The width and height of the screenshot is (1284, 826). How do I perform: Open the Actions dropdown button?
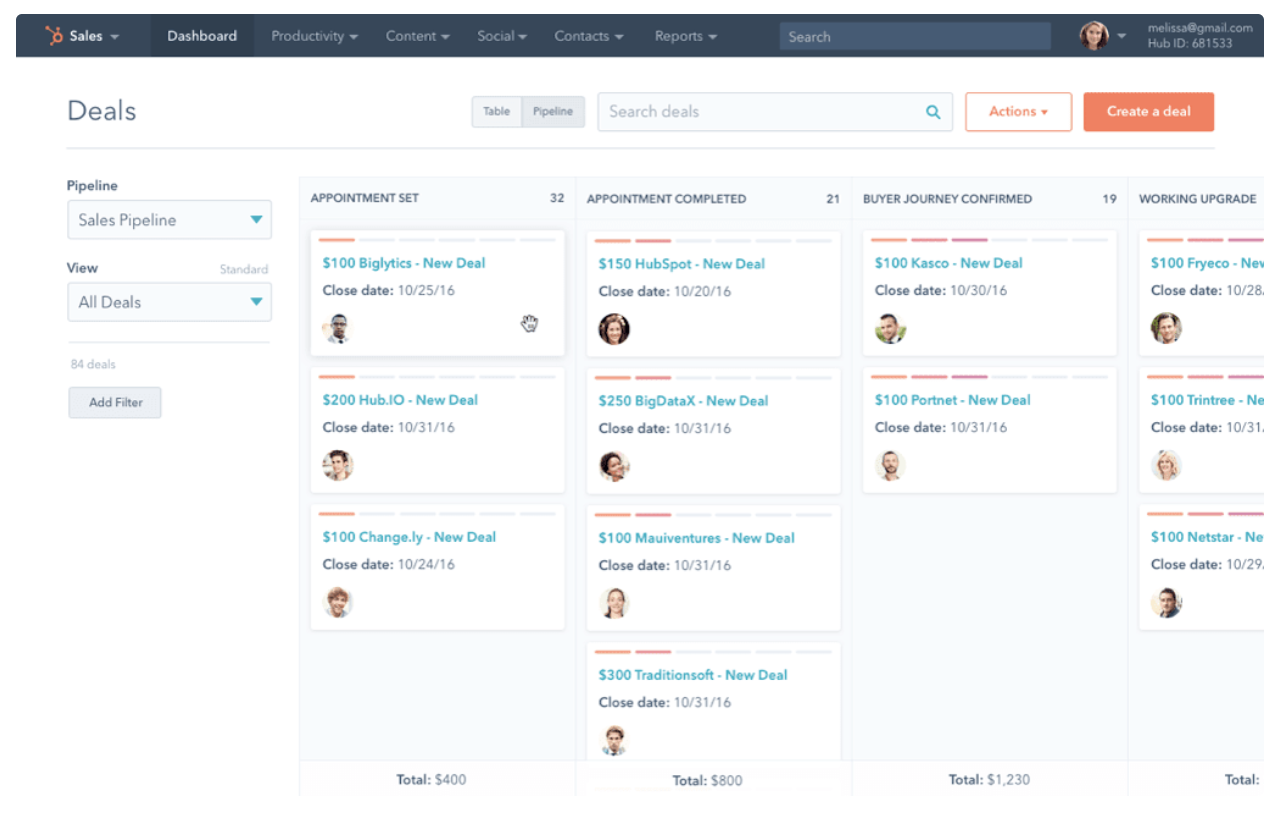click(x=1018, y=112)
